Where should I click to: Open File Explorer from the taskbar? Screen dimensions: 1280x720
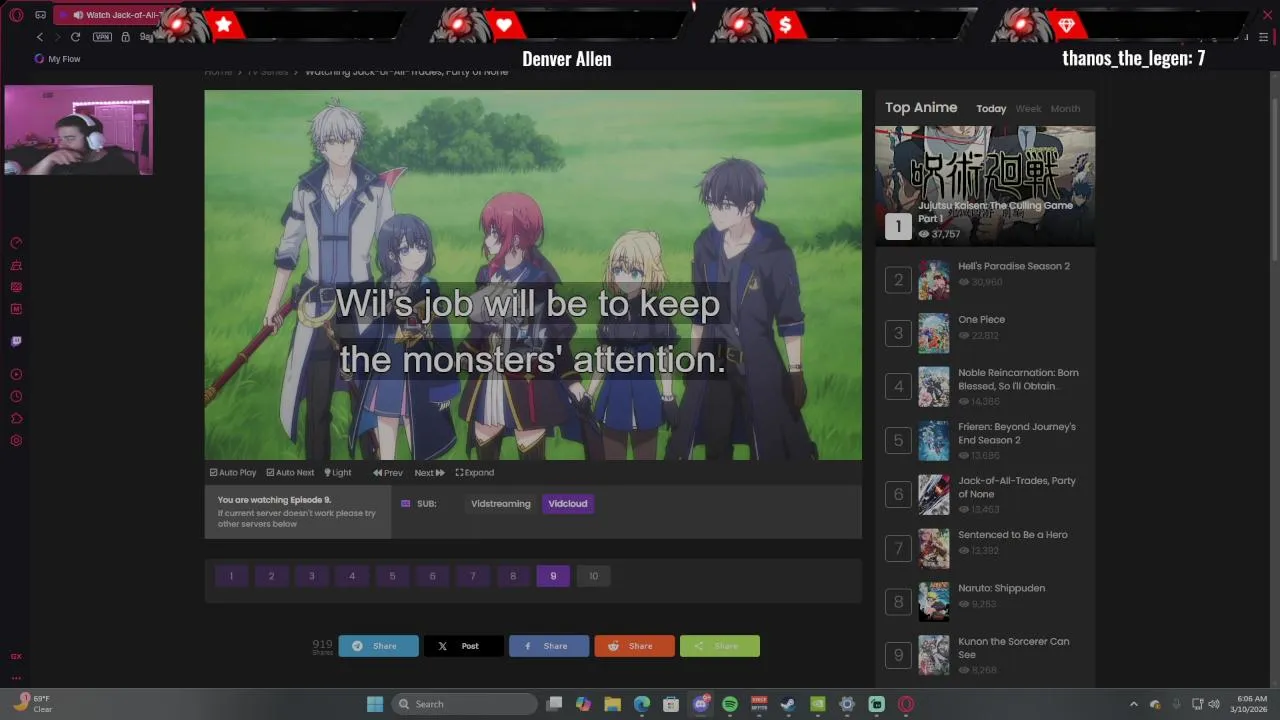pos(613,704)
